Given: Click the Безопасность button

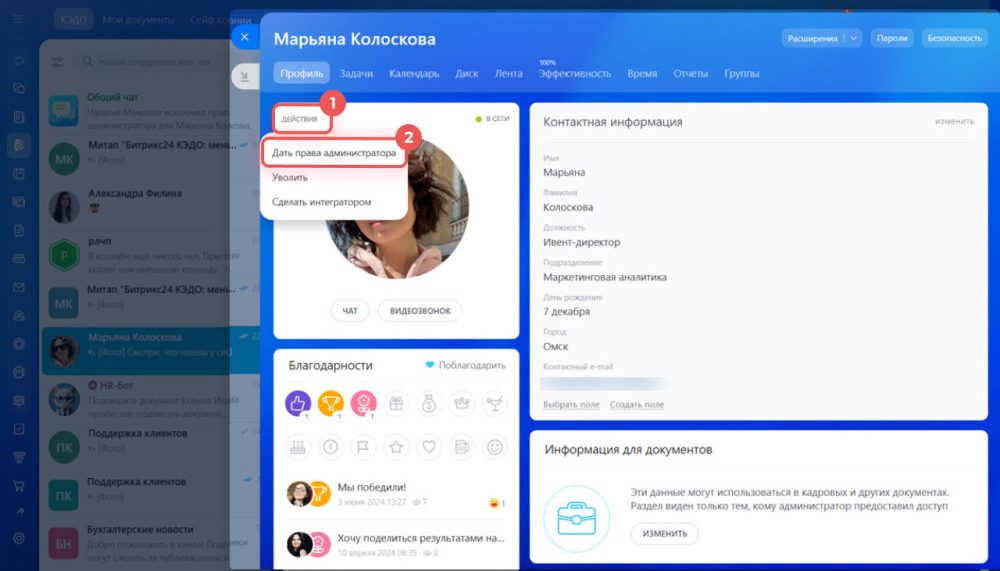Looking at the screenshot, I should (x=954, y=38).
